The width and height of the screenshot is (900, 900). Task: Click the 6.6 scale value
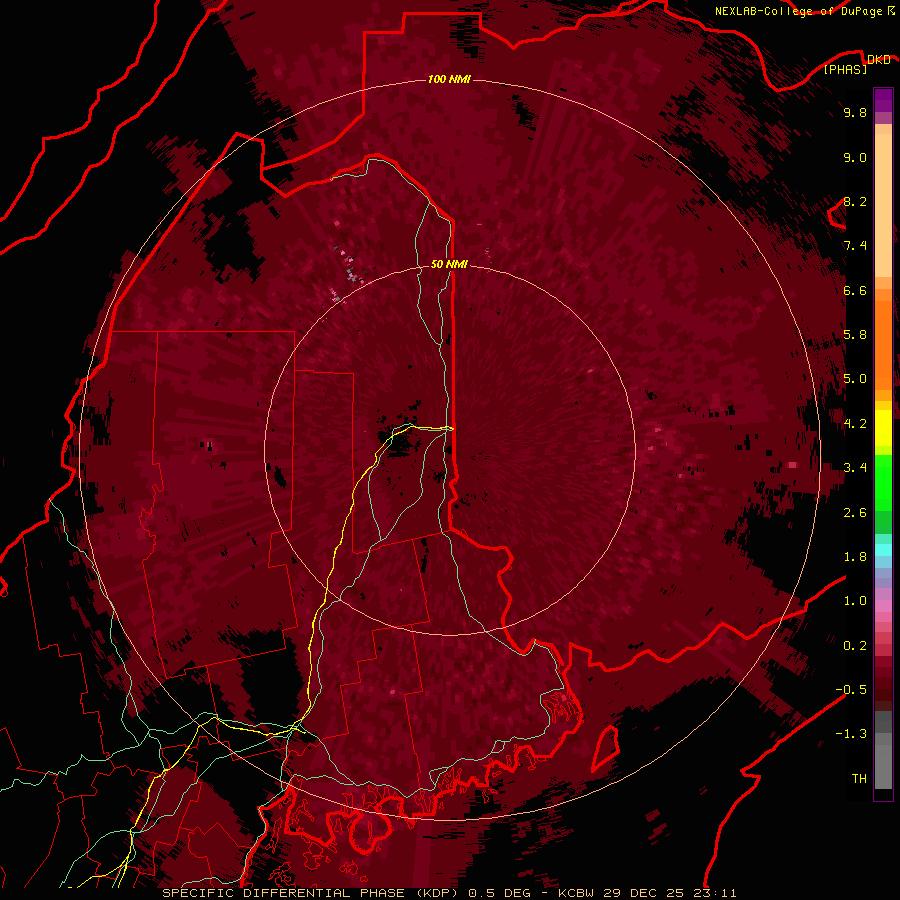coord(855,290)
